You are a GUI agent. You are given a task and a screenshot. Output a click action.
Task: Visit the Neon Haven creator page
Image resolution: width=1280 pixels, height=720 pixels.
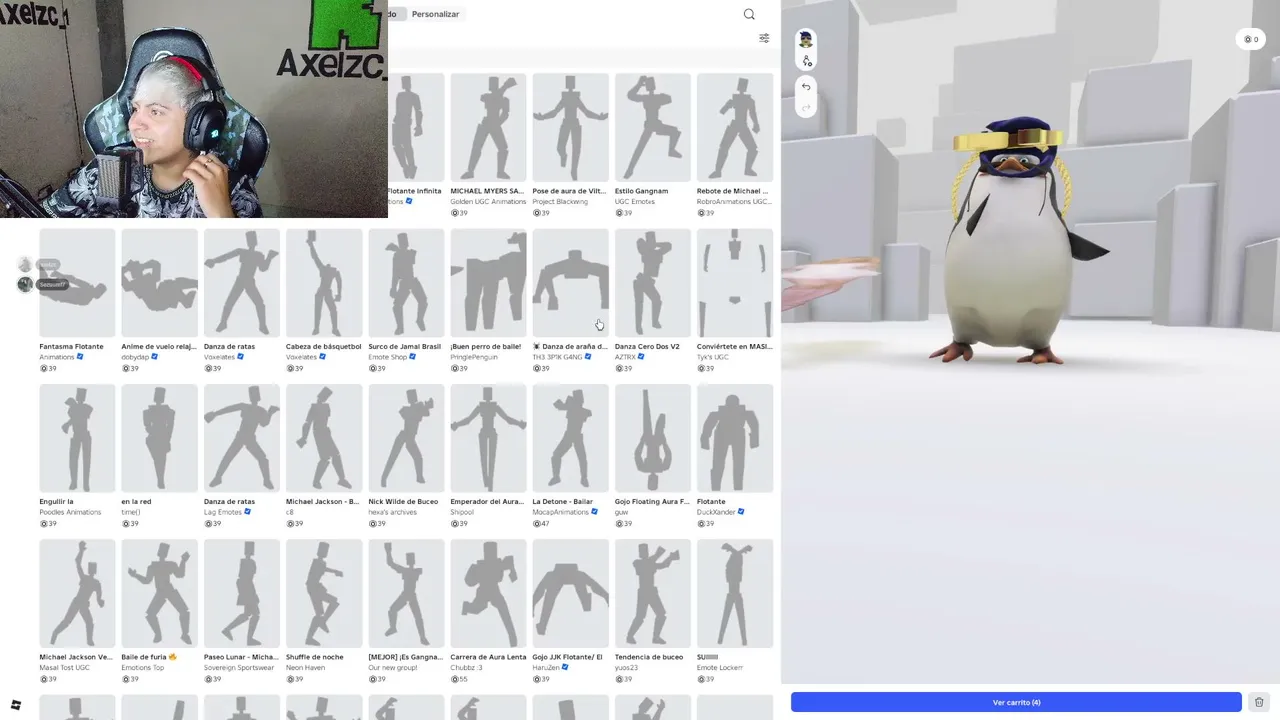click(x=305, y=668)
